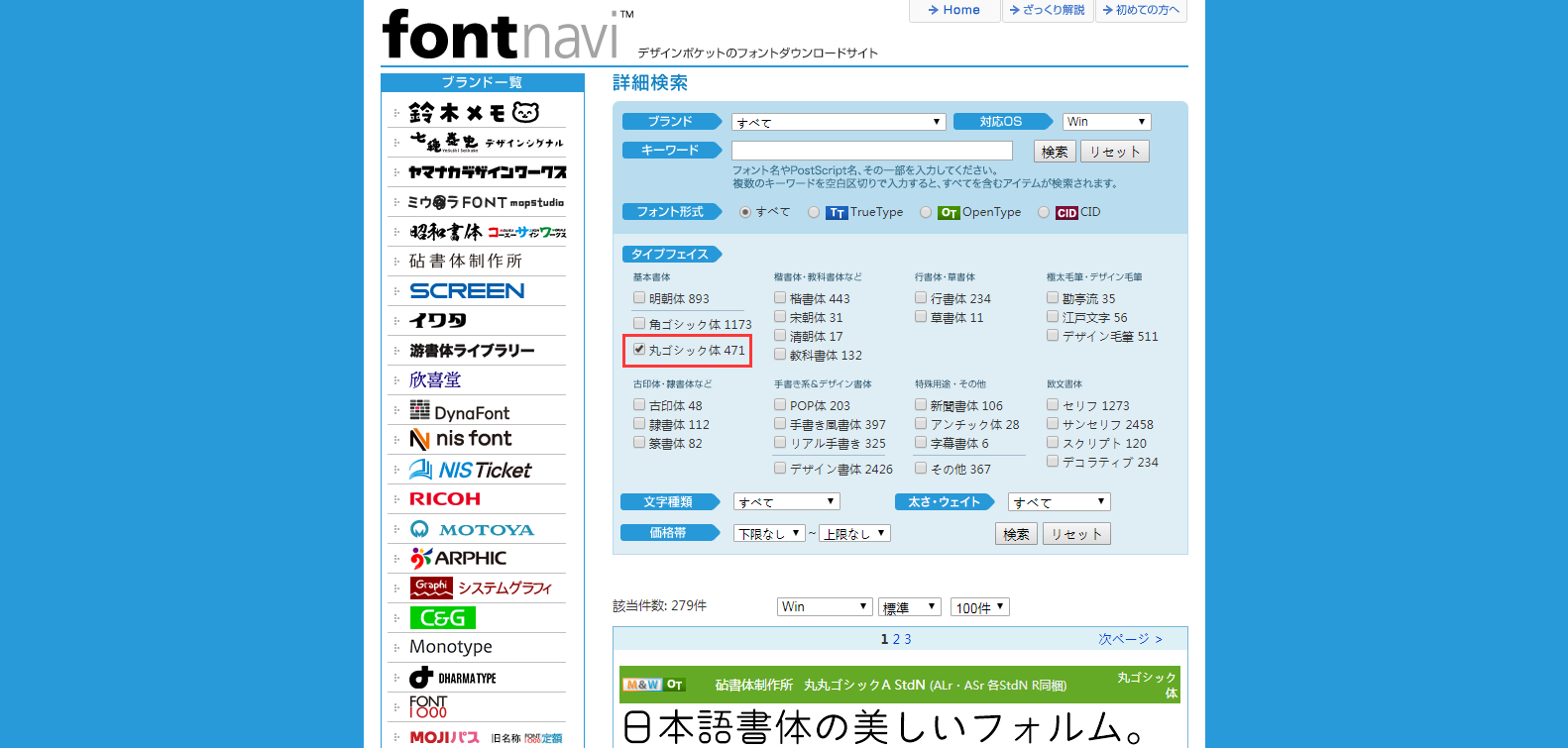Open the 七種泰史 Design Signal brand

[486, 142]
